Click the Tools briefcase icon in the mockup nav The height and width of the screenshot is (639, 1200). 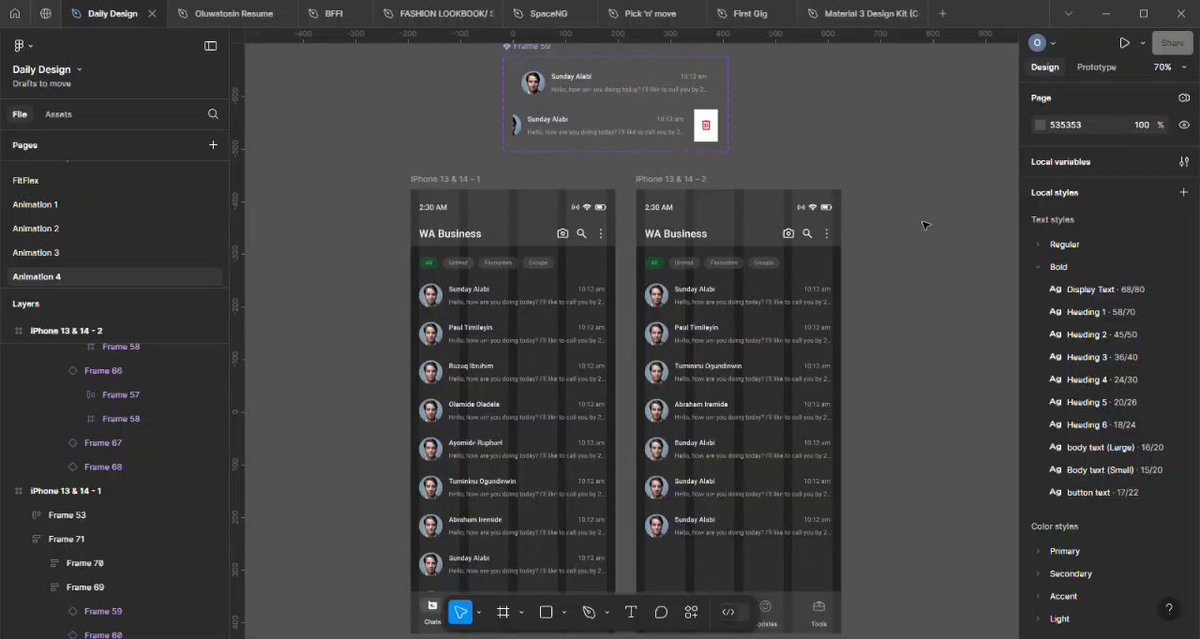pyautogui.click(x=819, y=606)
